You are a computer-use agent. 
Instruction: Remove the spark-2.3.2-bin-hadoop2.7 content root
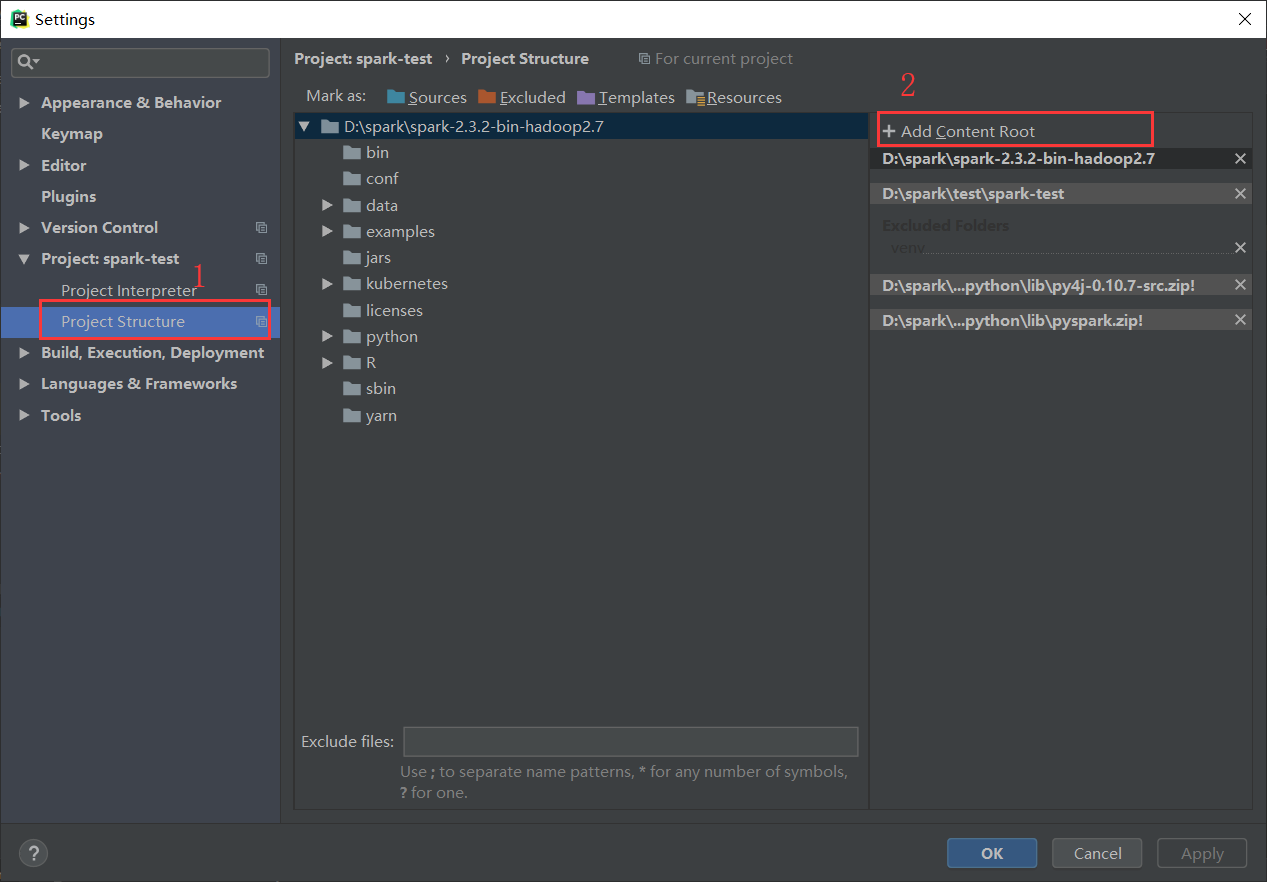pos(1240,158)
